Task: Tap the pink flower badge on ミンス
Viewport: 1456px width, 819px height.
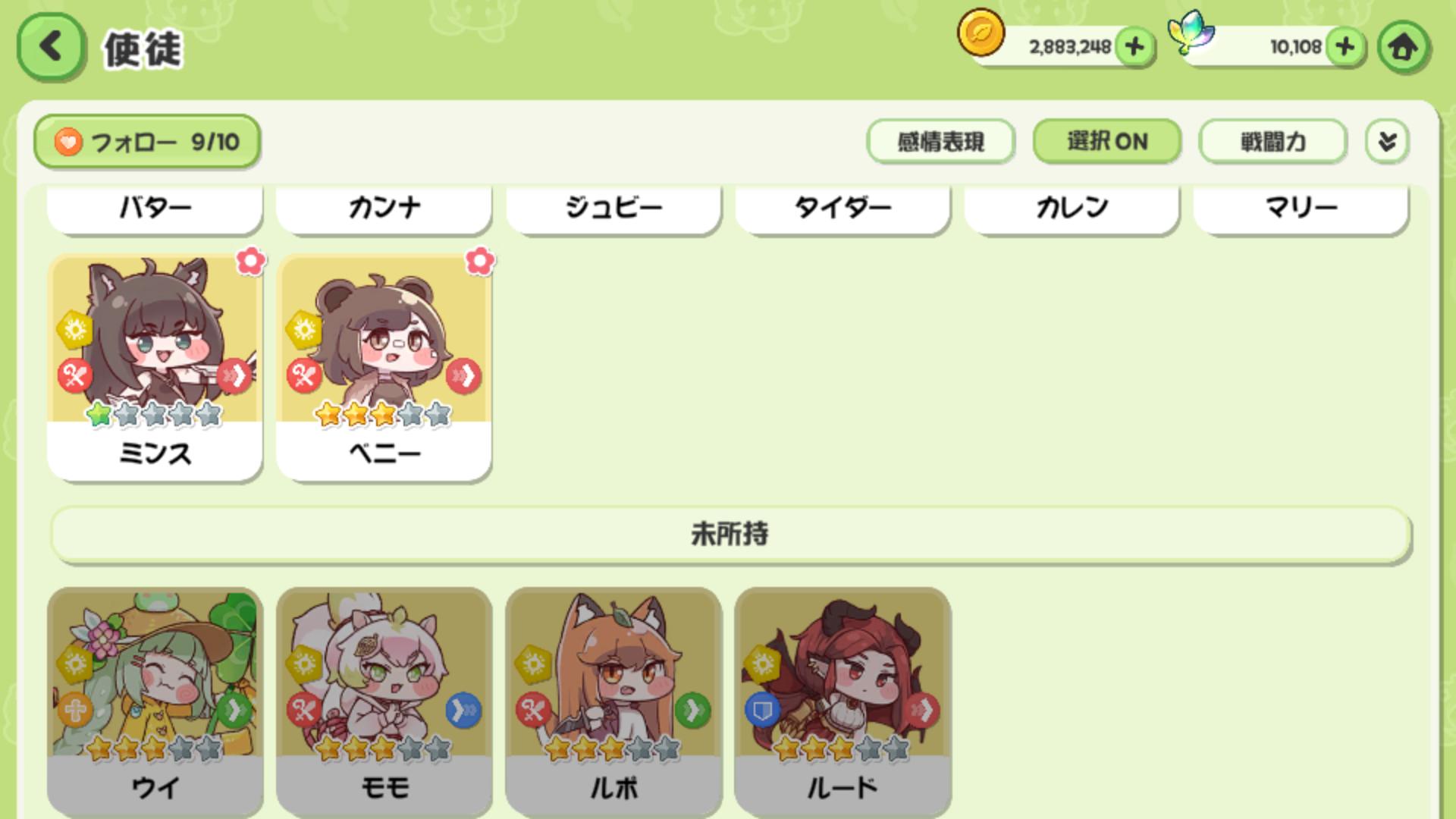Action: (x=251, y=261)
